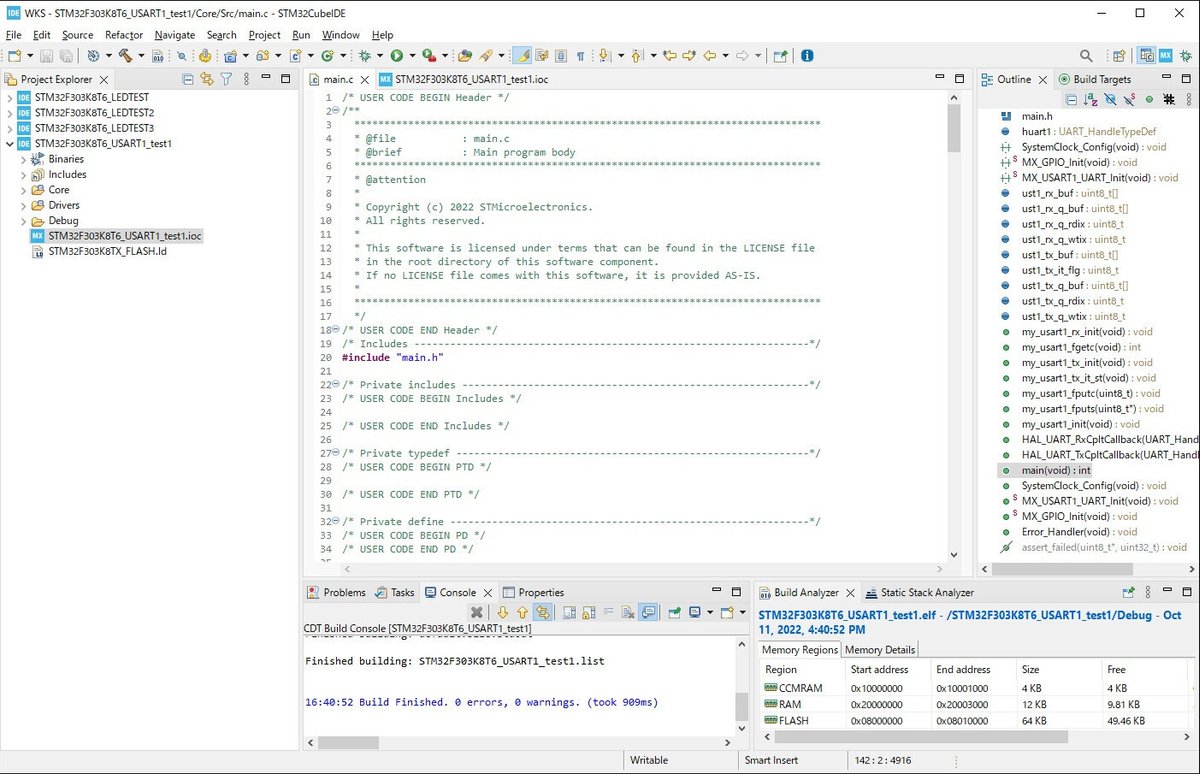Open the dropdown arrow beside the Build hammer
This screenshot has width=1200, height=774.
(x=141, y=56)
